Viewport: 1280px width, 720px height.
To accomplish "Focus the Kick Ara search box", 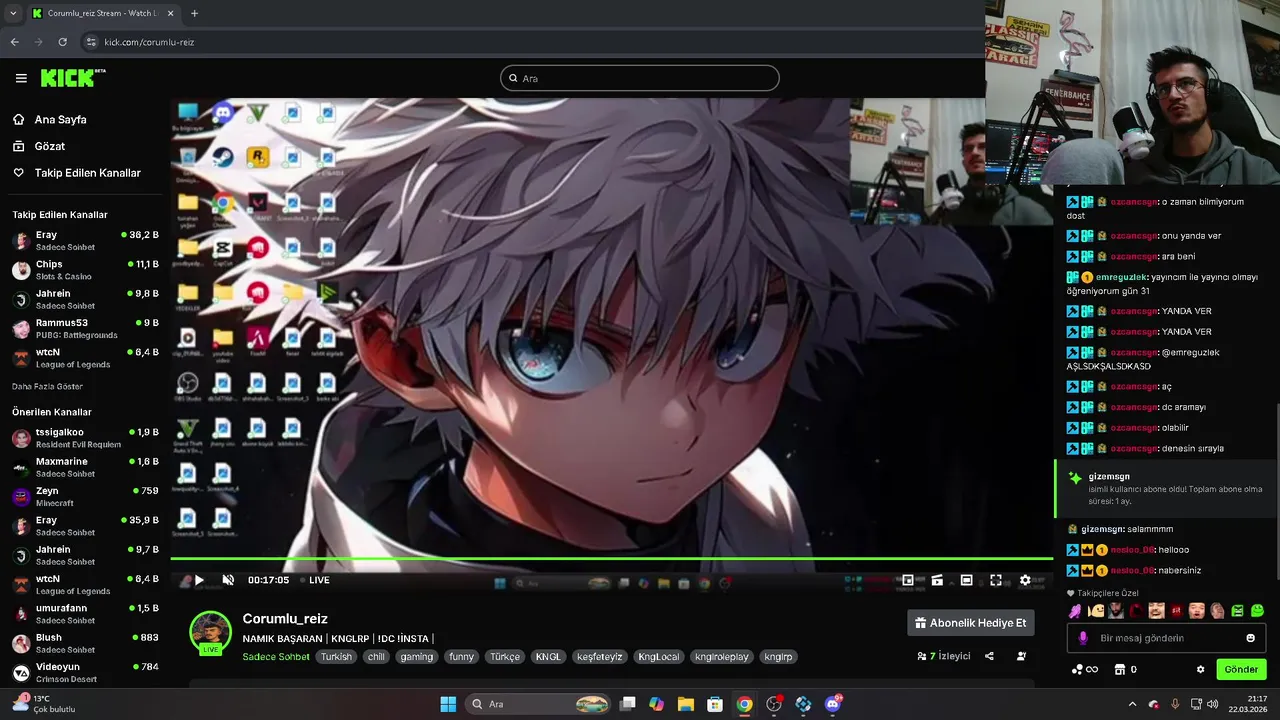I will (640, 78).
